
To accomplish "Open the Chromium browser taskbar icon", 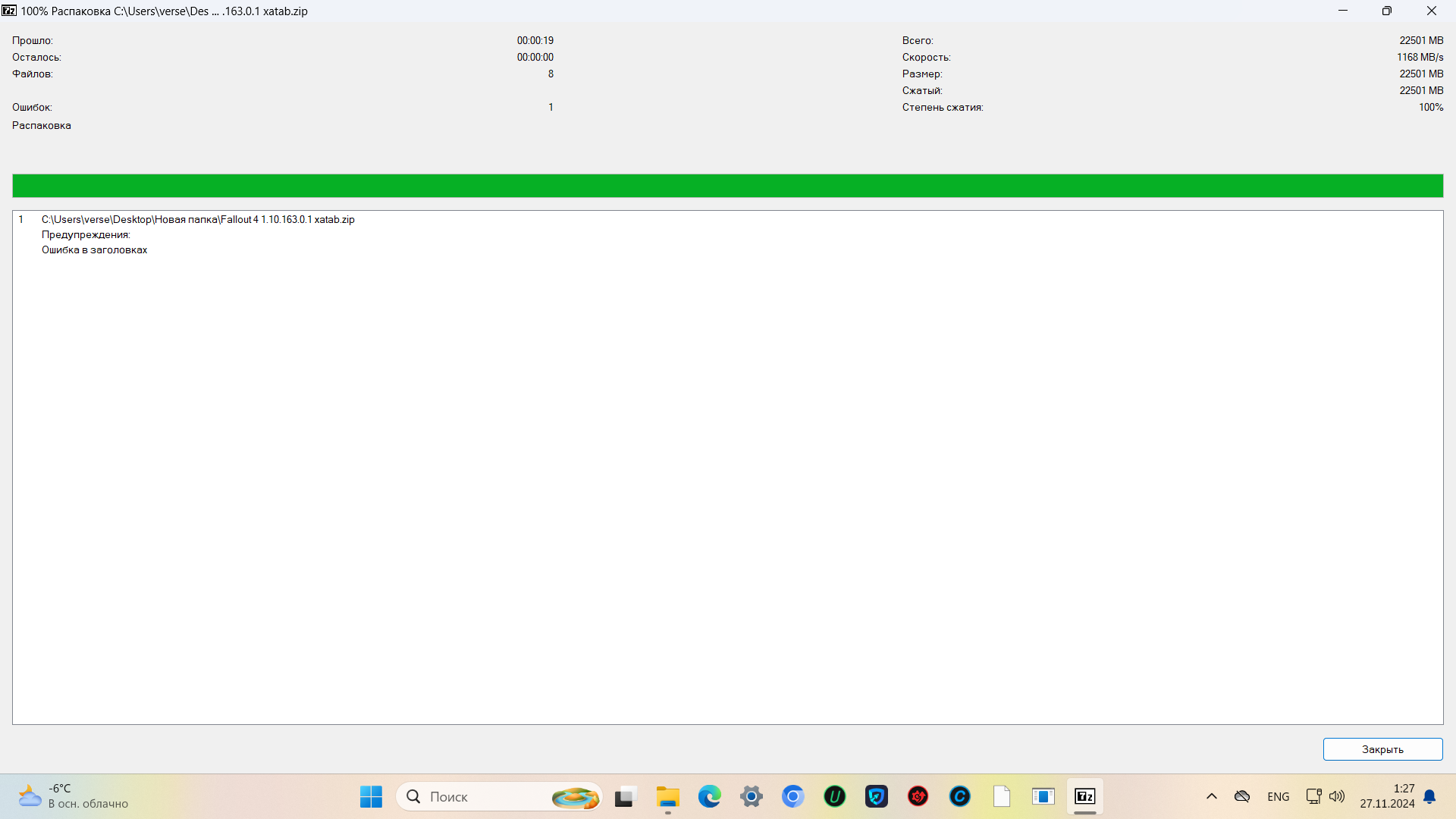I will click(793, 796).
